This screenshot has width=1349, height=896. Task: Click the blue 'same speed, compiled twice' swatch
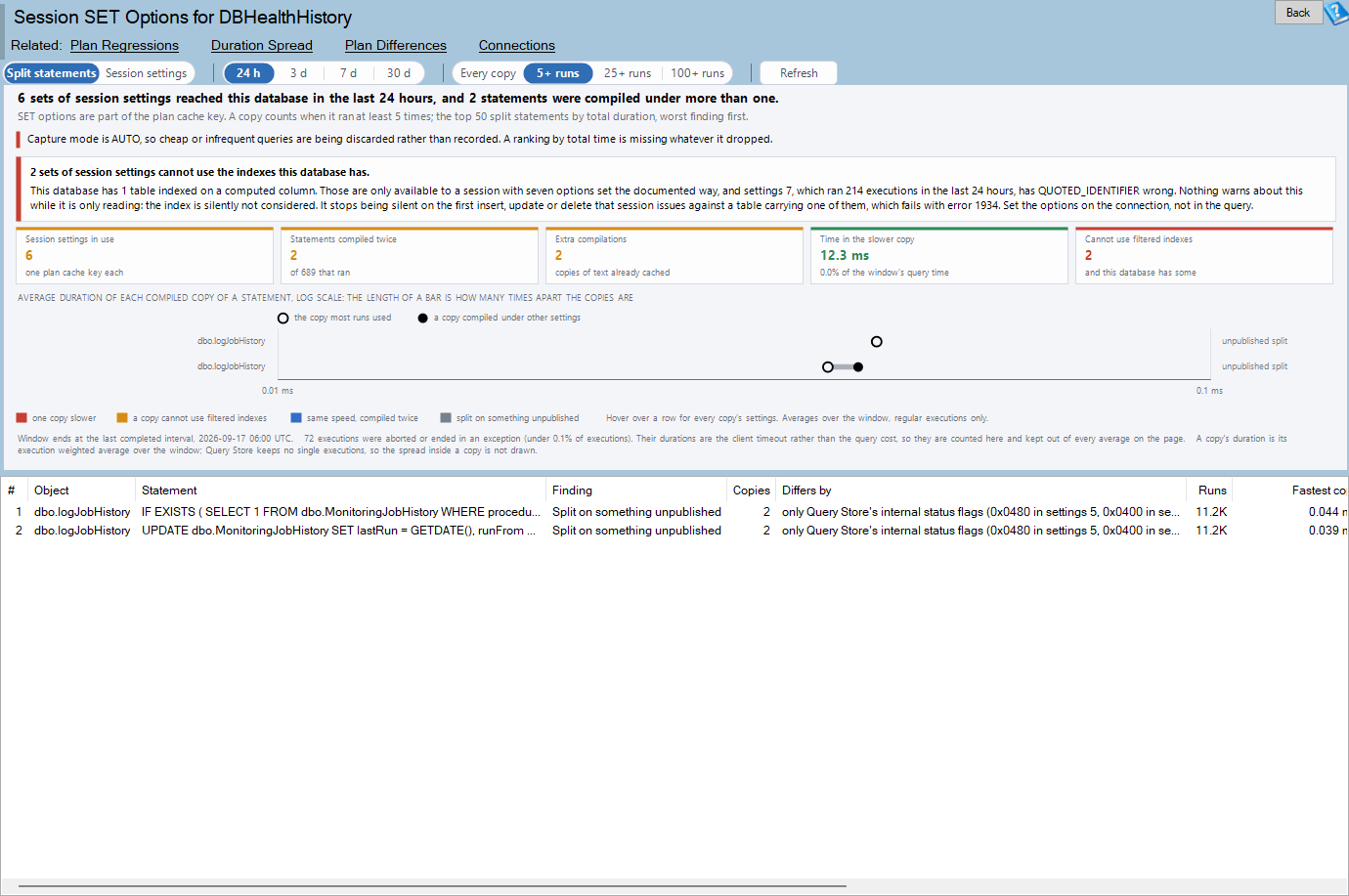(296, 418)
